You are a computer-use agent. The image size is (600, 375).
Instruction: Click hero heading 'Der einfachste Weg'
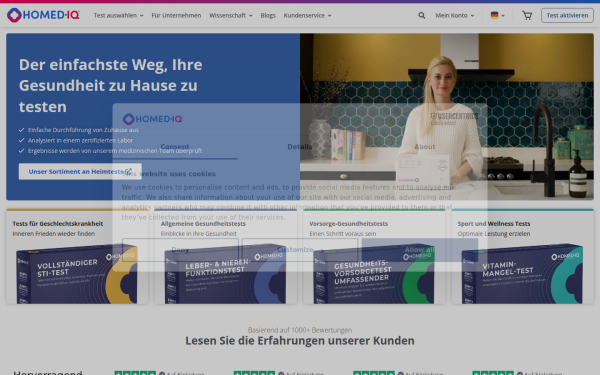coord(111,85)
